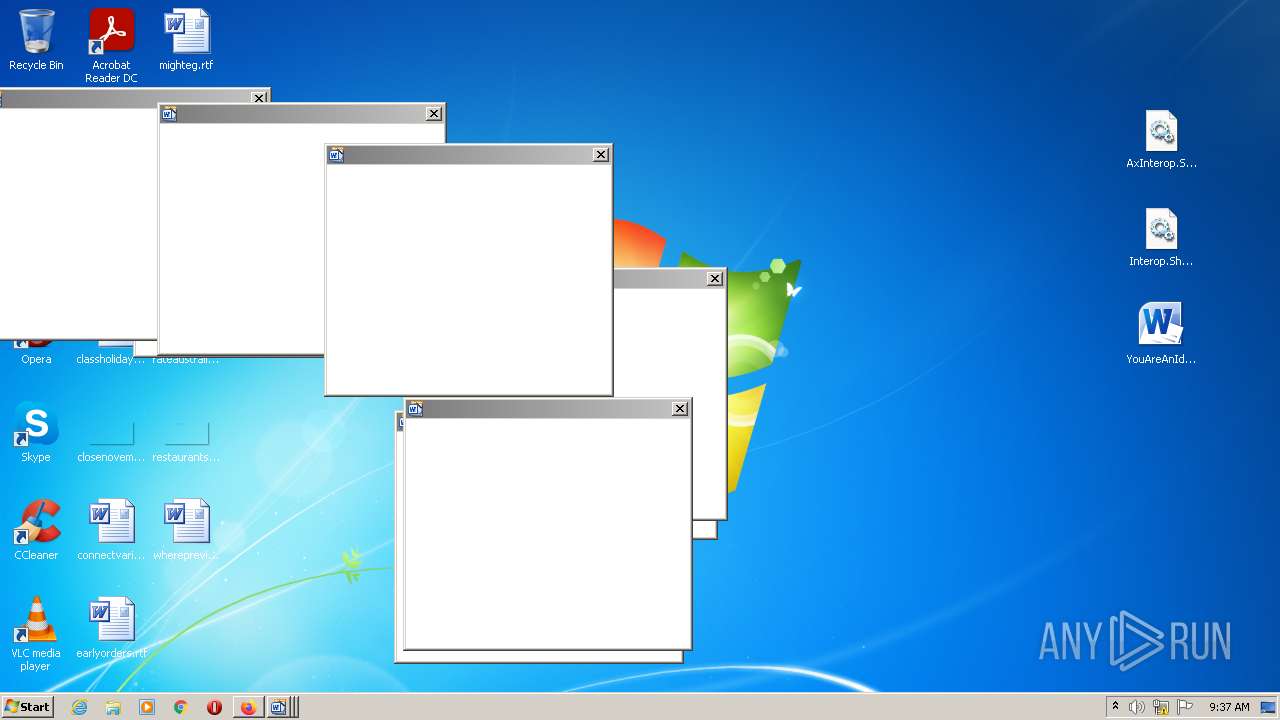Switch to the Word taskbar button
This screenshot has height=720, width=1280.
click(x=279, y=707)
